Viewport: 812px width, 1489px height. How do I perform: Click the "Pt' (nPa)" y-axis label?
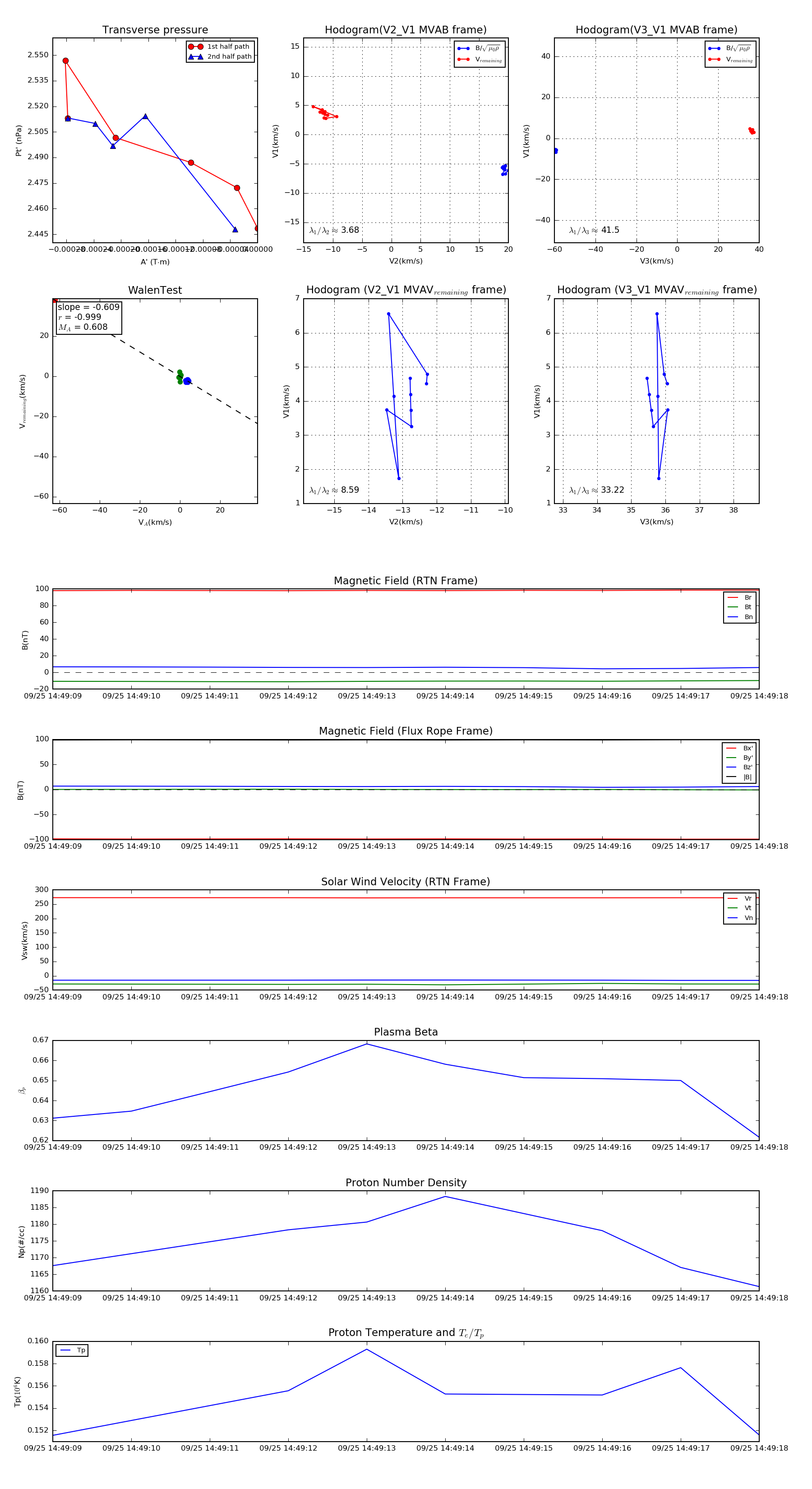click(x=18, y=140)
